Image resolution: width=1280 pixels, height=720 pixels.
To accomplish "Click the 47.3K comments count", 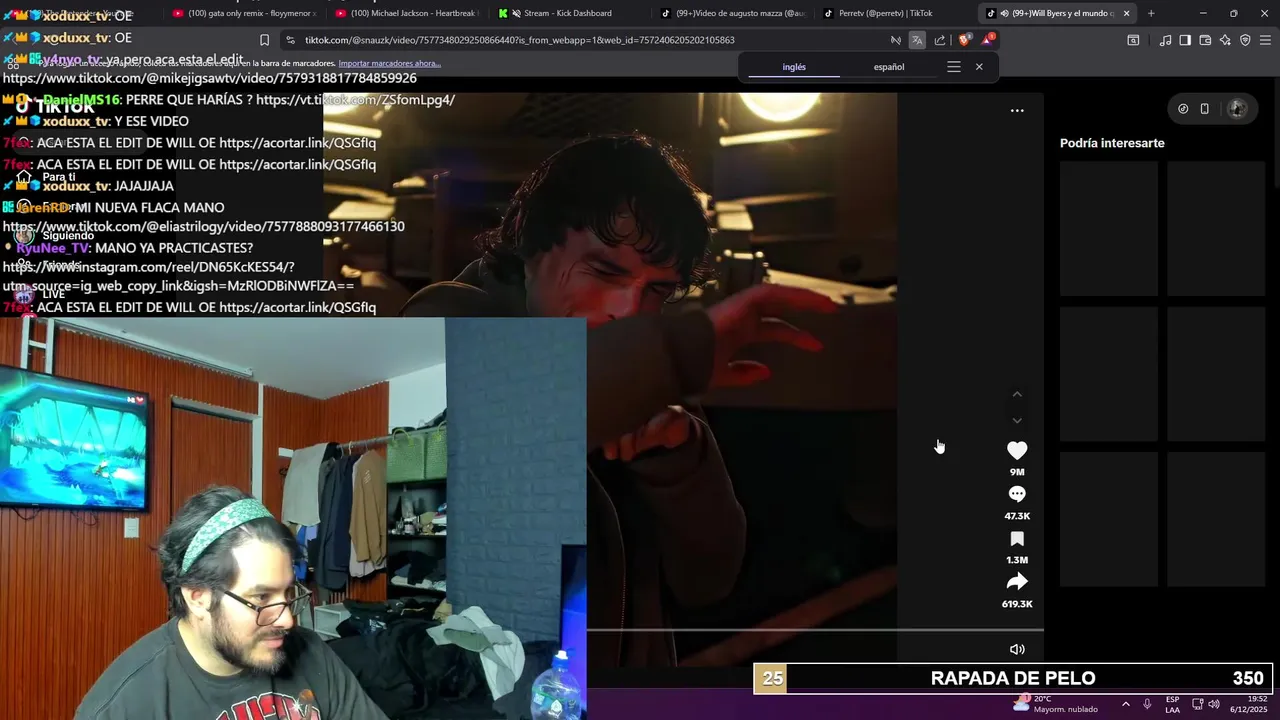I will 1017,516.
